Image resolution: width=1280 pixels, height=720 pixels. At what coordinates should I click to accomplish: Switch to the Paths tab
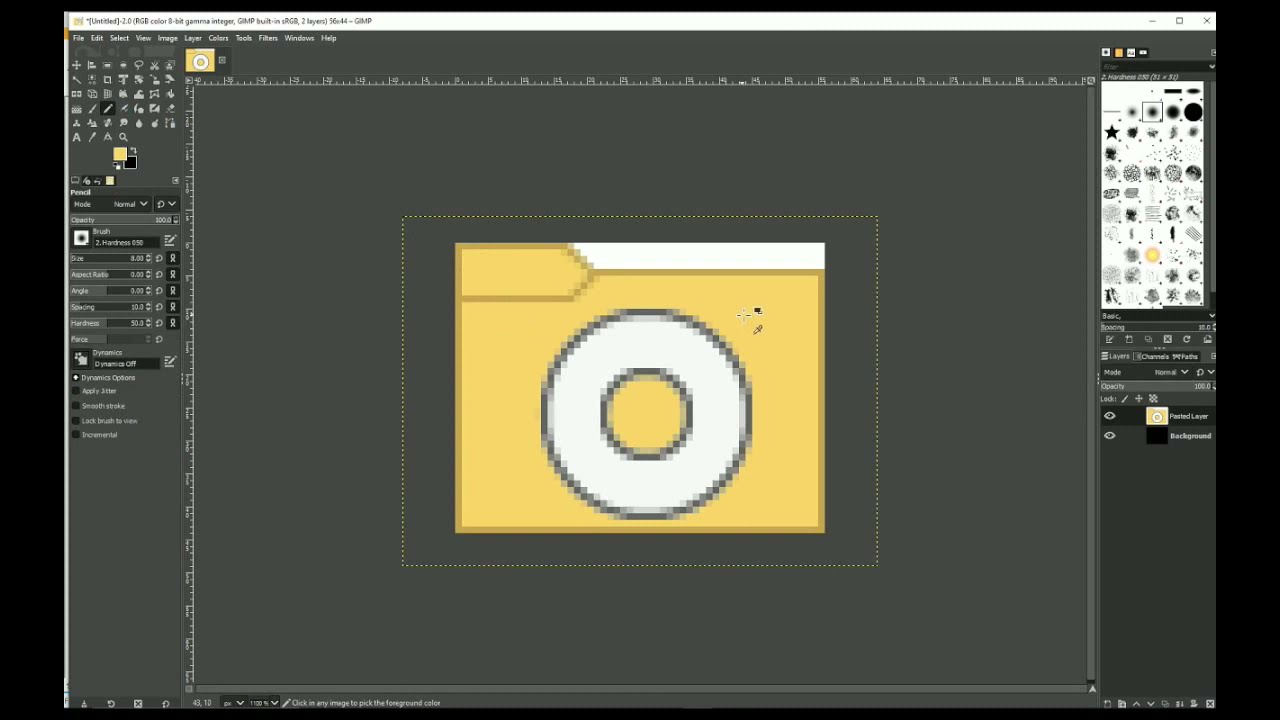1186,356
